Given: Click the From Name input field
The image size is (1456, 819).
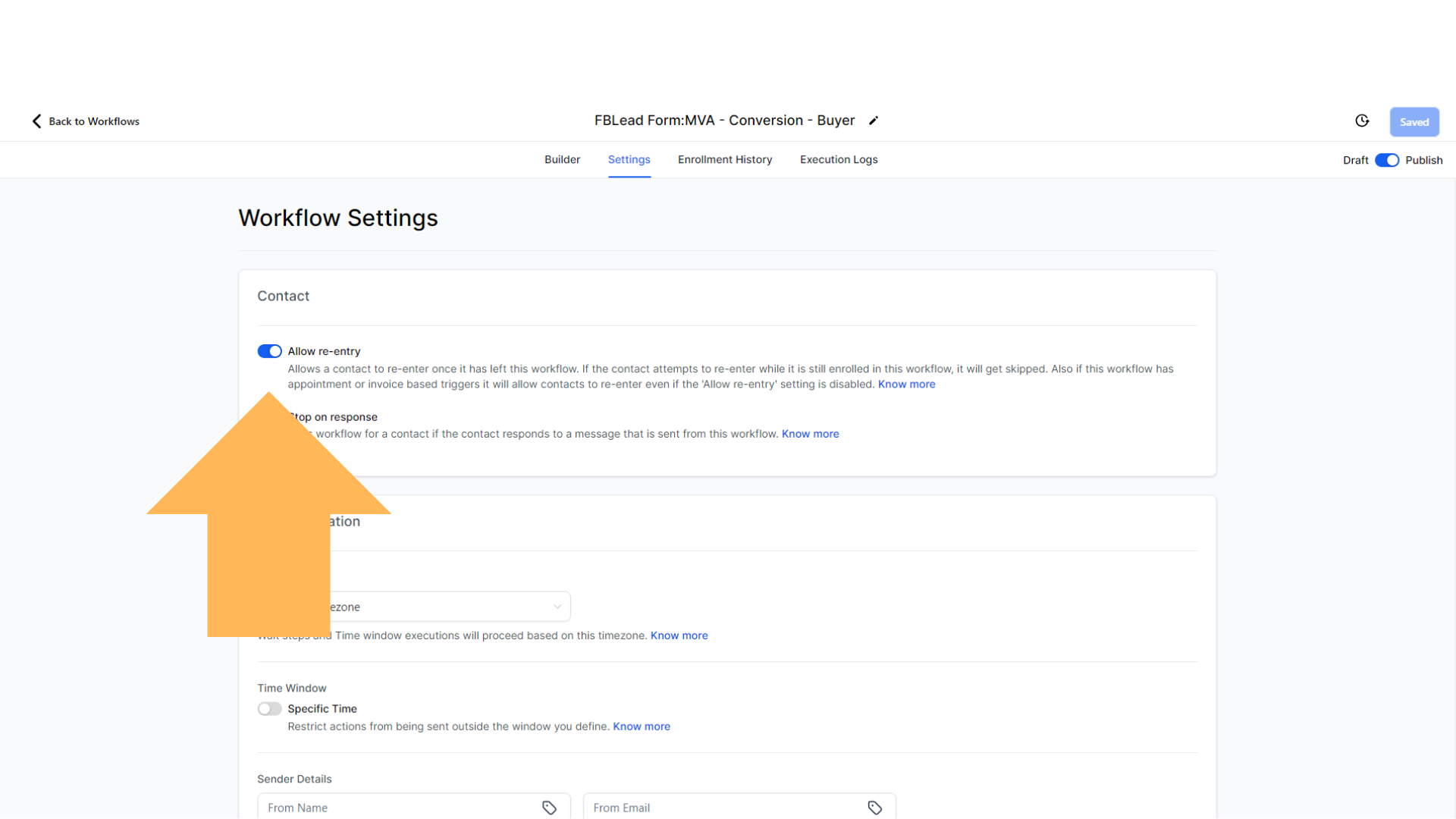Looking at the screenshot, I should 413,807.
